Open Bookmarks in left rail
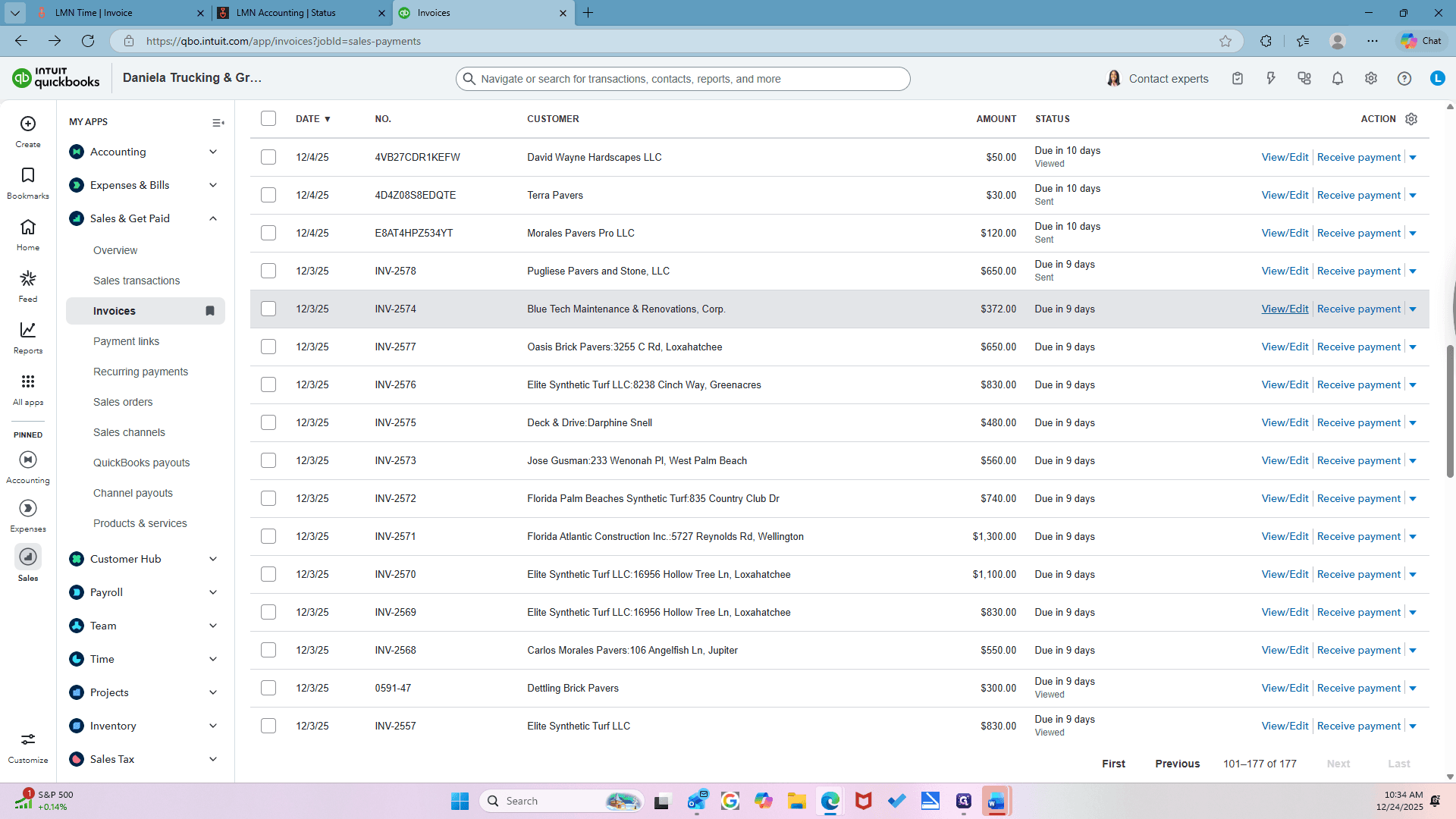The width and height of the screenshot is (1456, 819). click(x=28, y=175)
